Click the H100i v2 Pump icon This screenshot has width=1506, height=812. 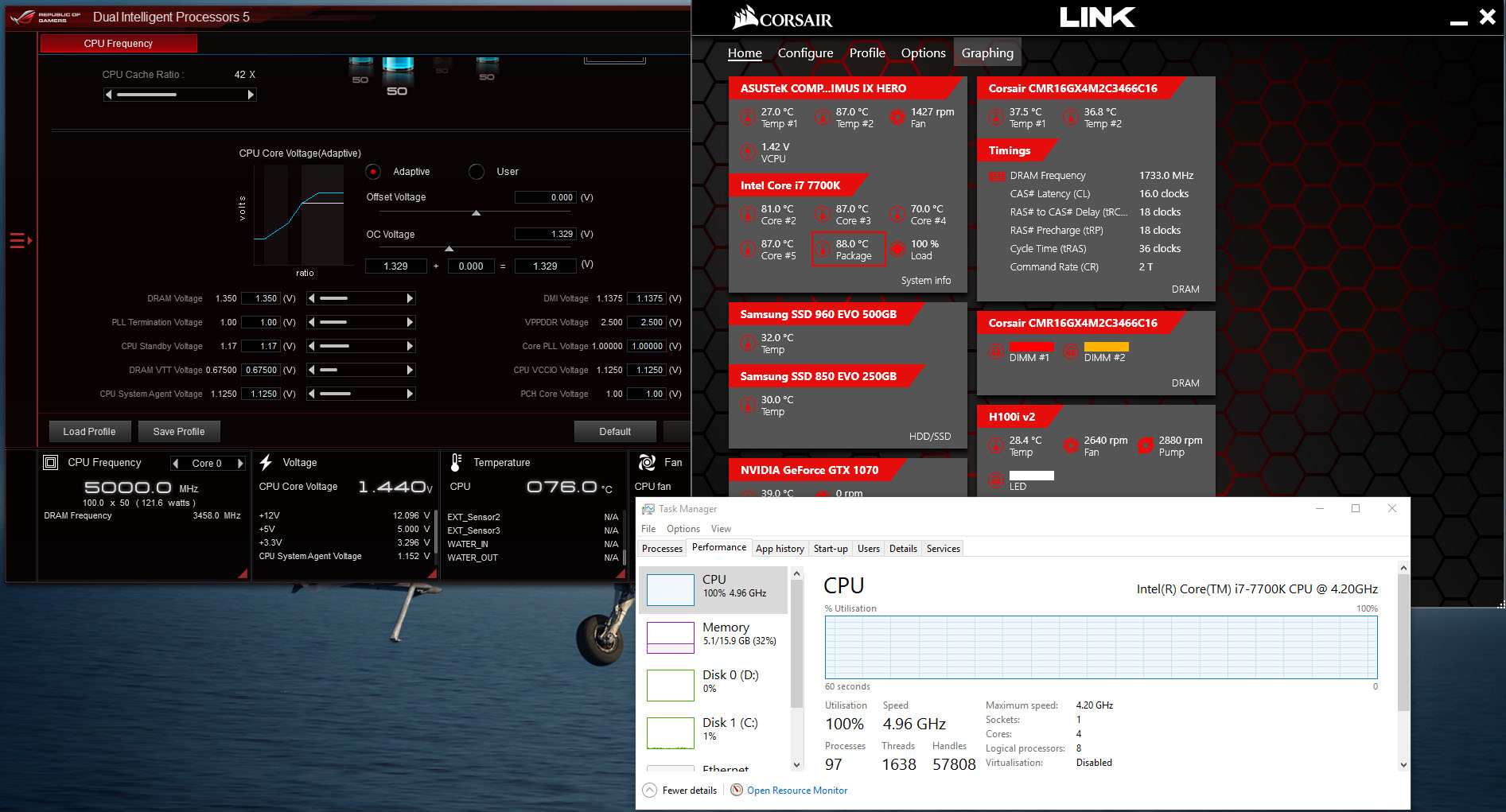pyautogui.click(x=1145, y=445)
